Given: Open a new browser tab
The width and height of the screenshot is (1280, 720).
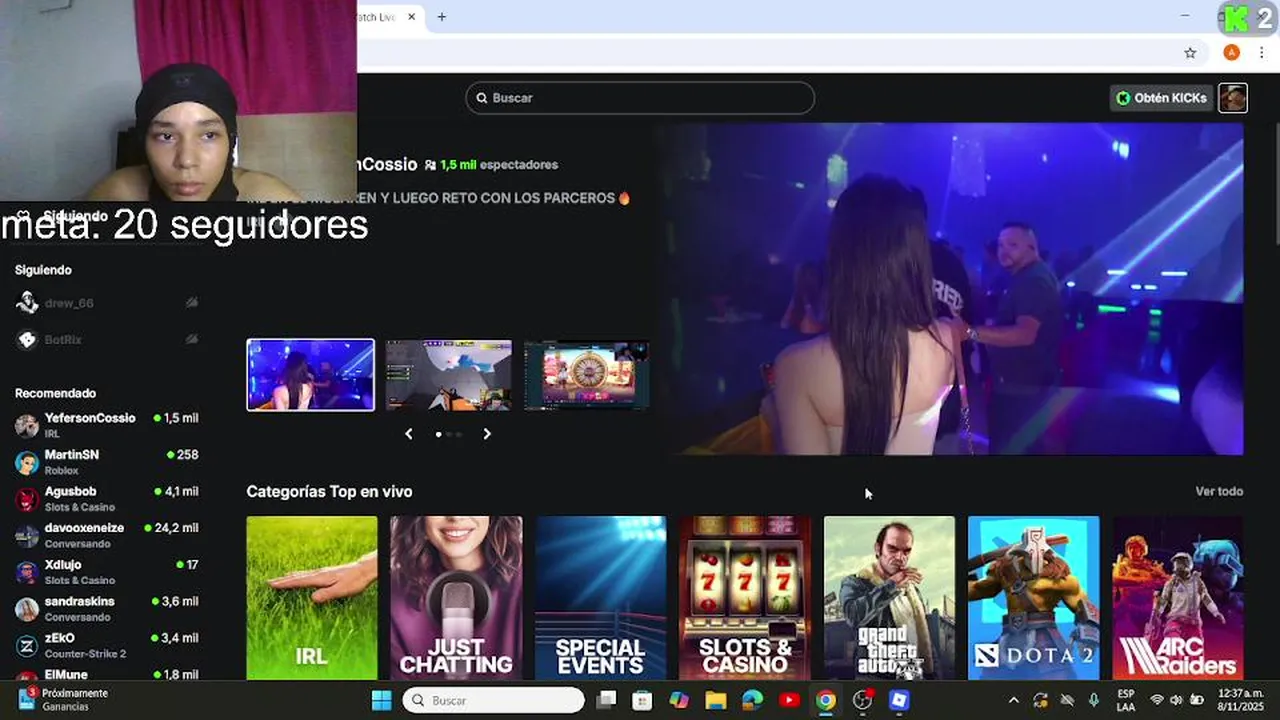Looking at the screenshot, I should (x=441, y=17).
